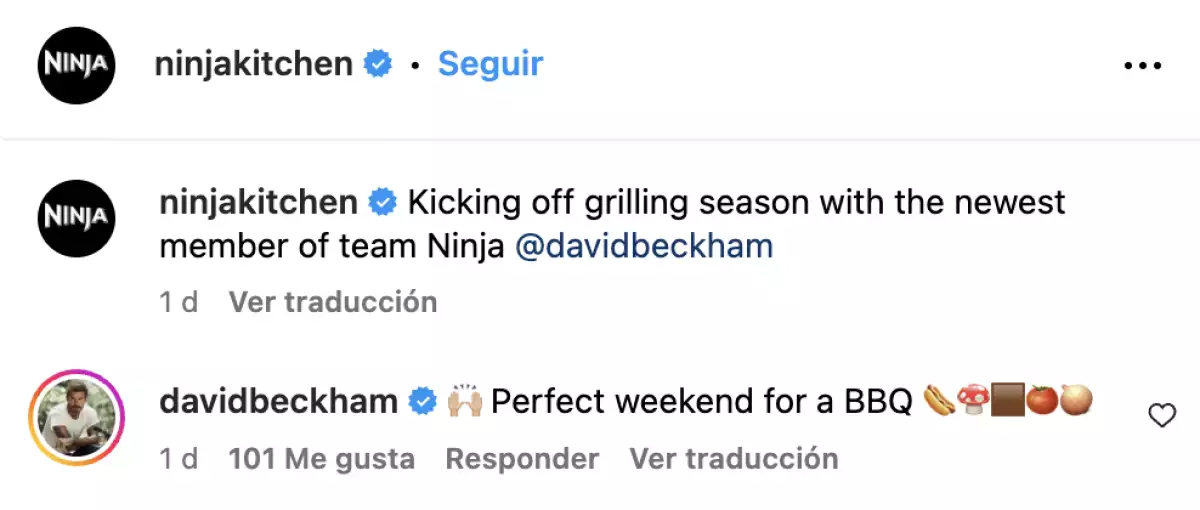Click the 'Perfect weekend for a BBQ' comment text
This screenshot has width=1200, height=510.
tap(702, 402)
